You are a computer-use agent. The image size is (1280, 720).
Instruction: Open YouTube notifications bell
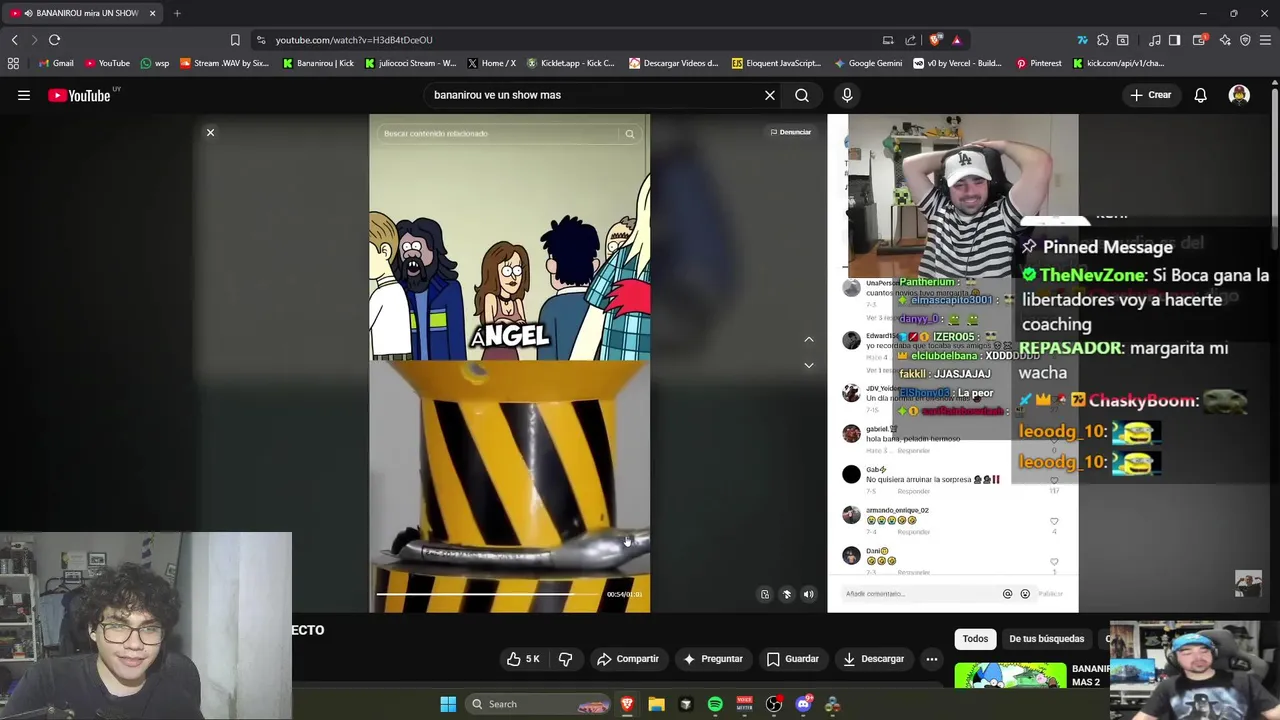1200,95
